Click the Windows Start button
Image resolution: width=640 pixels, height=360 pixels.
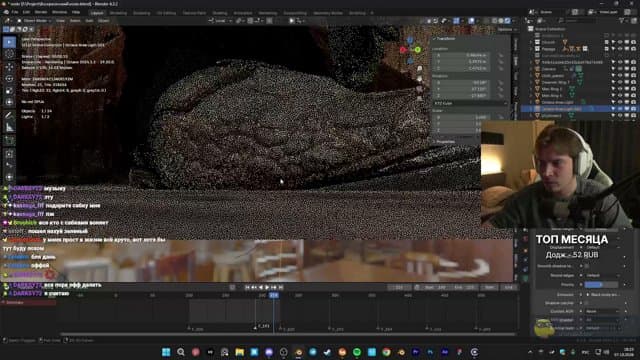tap(166, 352)
